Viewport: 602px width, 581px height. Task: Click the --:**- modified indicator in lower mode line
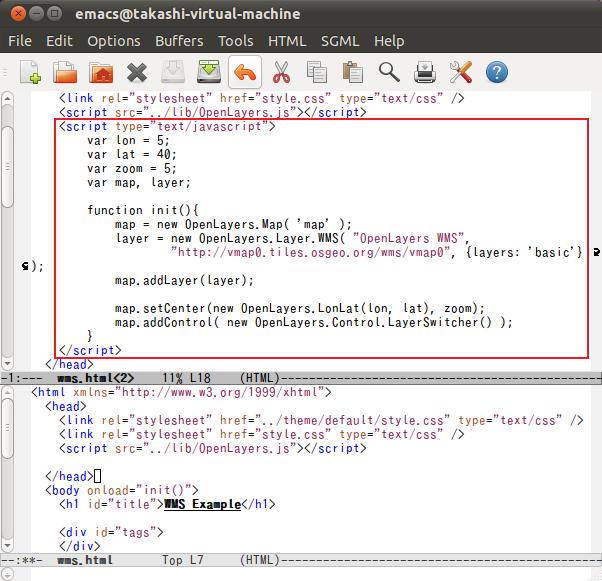22,560
